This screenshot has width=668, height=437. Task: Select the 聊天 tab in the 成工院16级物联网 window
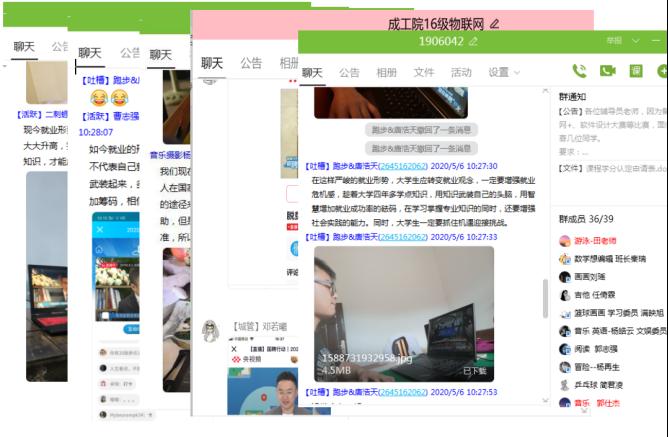212,63
